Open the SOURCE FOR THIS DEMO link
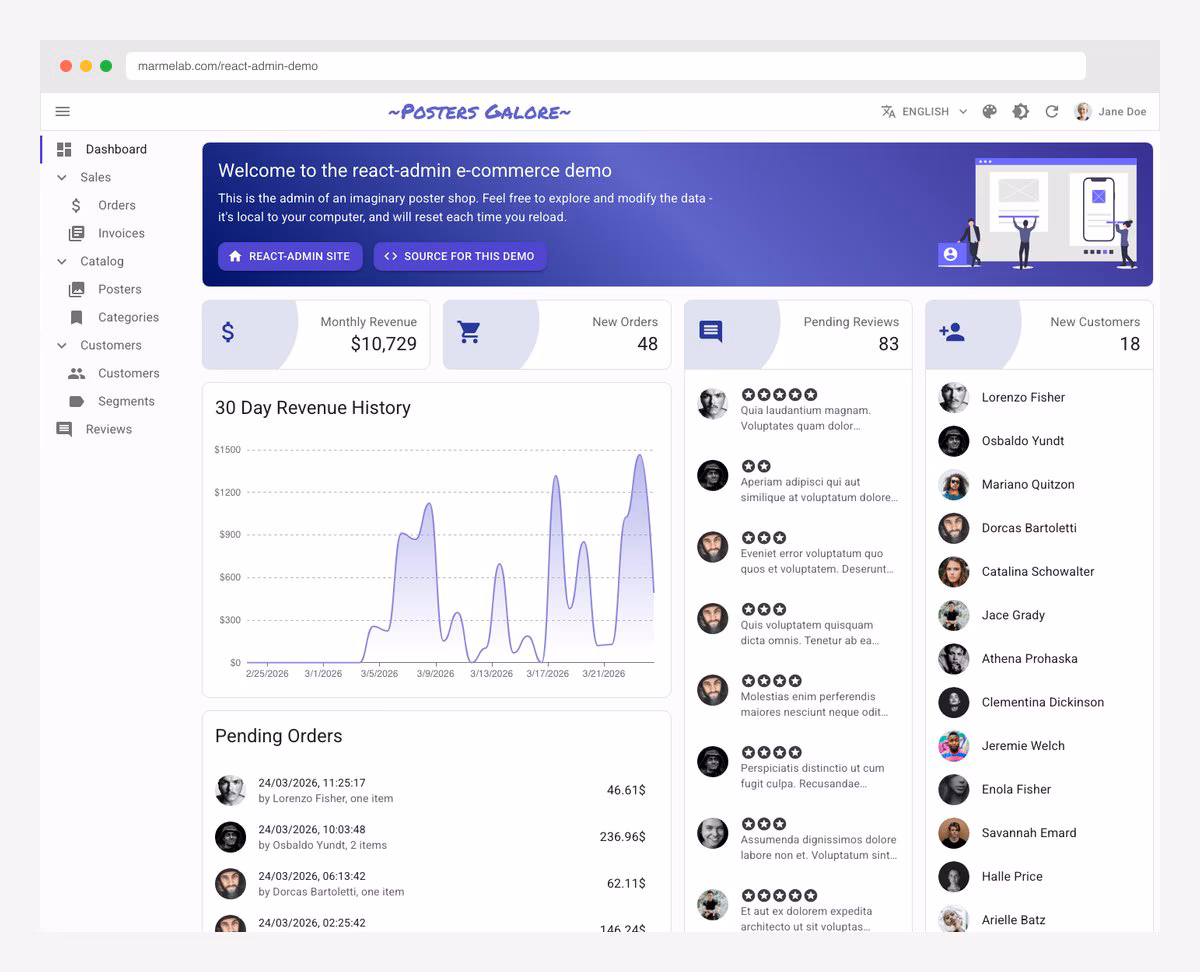The width and height of the screenshot is (1200, 972). tap(460, 256)
